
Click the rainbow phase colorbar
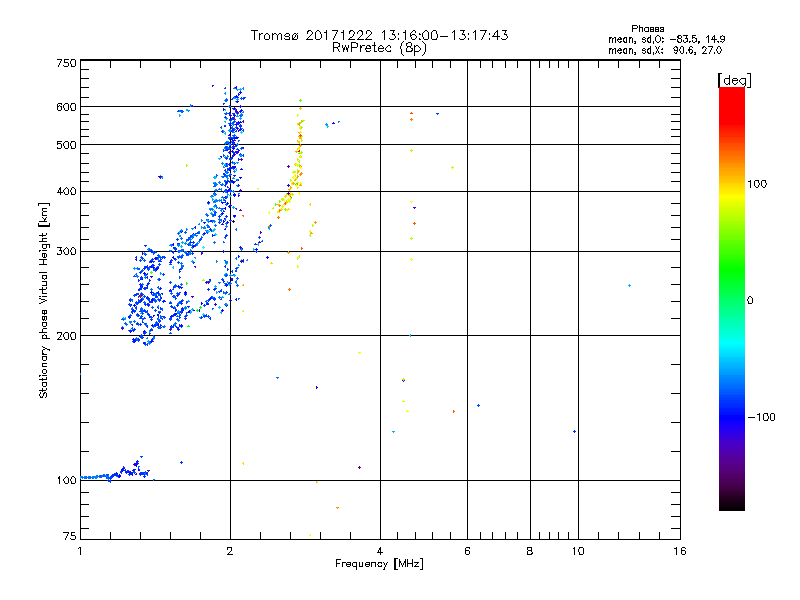[732, 298]
